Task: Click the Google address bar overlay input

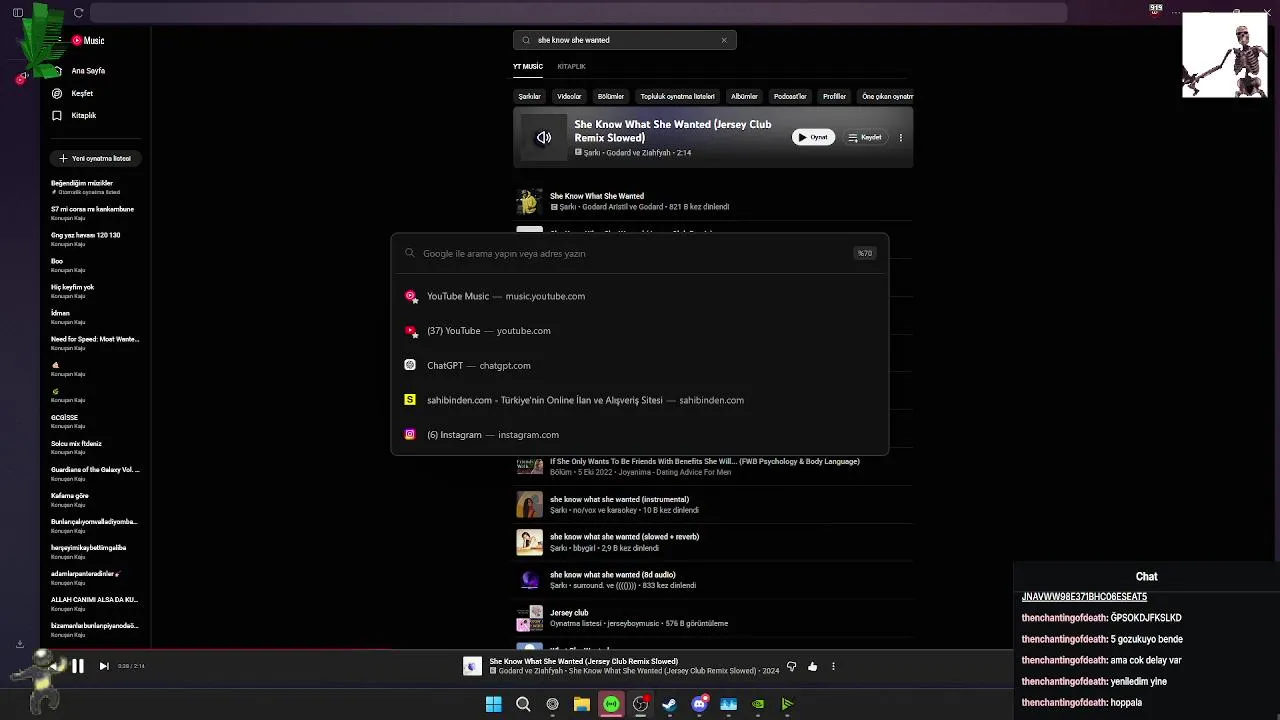Action: (640, 253)
